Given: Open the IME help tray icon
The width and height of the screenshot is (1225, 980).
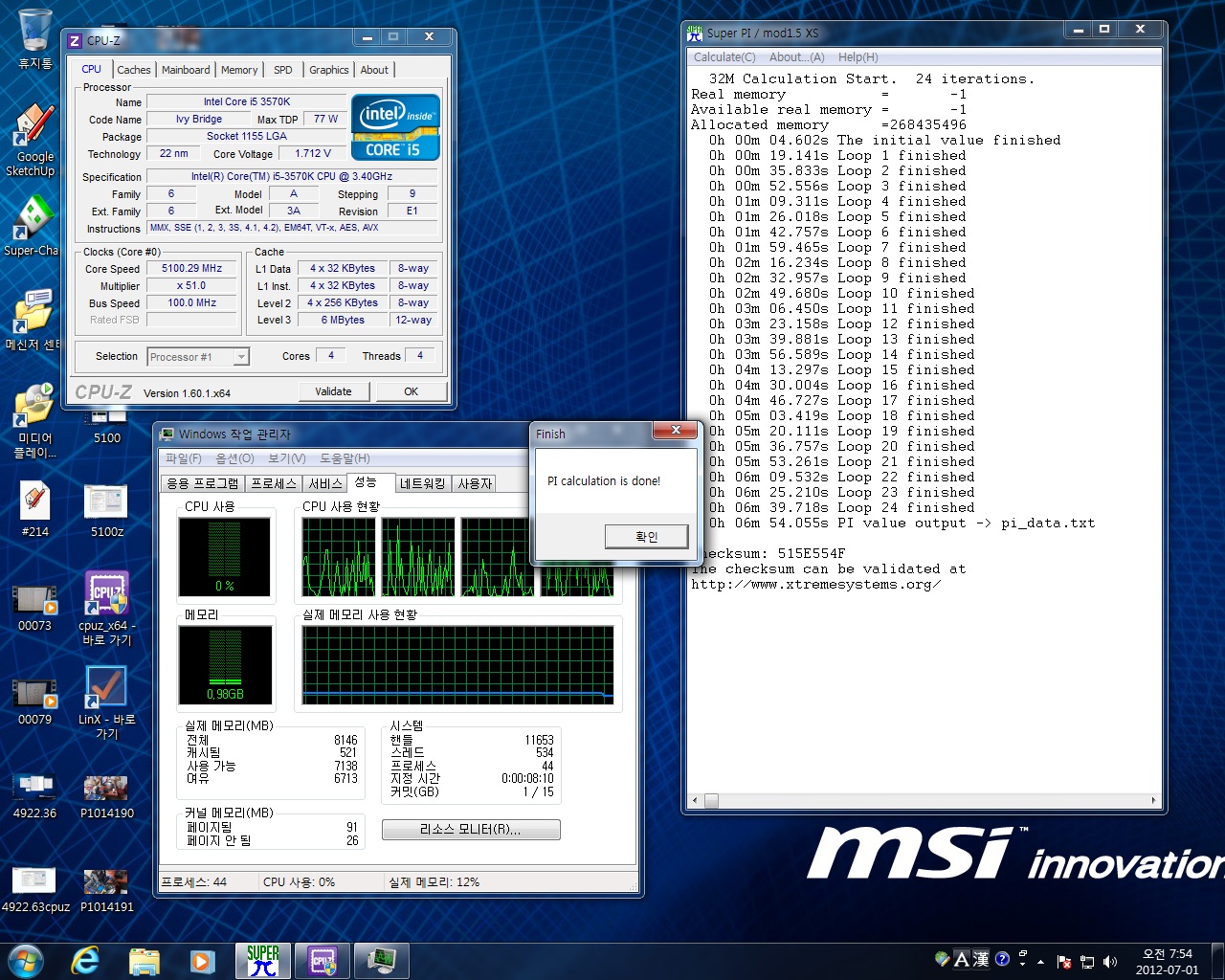Looking at the screenshot, I should 1002,959.
